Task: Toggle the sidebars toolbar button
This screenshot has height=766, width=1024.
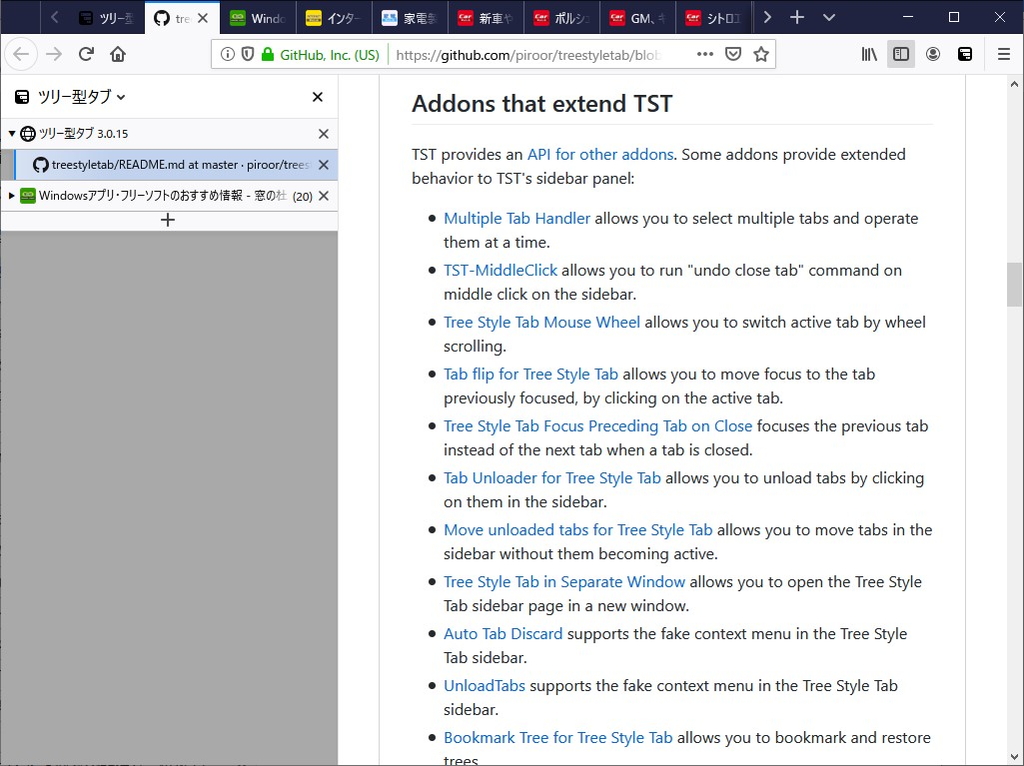Action: click(x=901, y=54)
